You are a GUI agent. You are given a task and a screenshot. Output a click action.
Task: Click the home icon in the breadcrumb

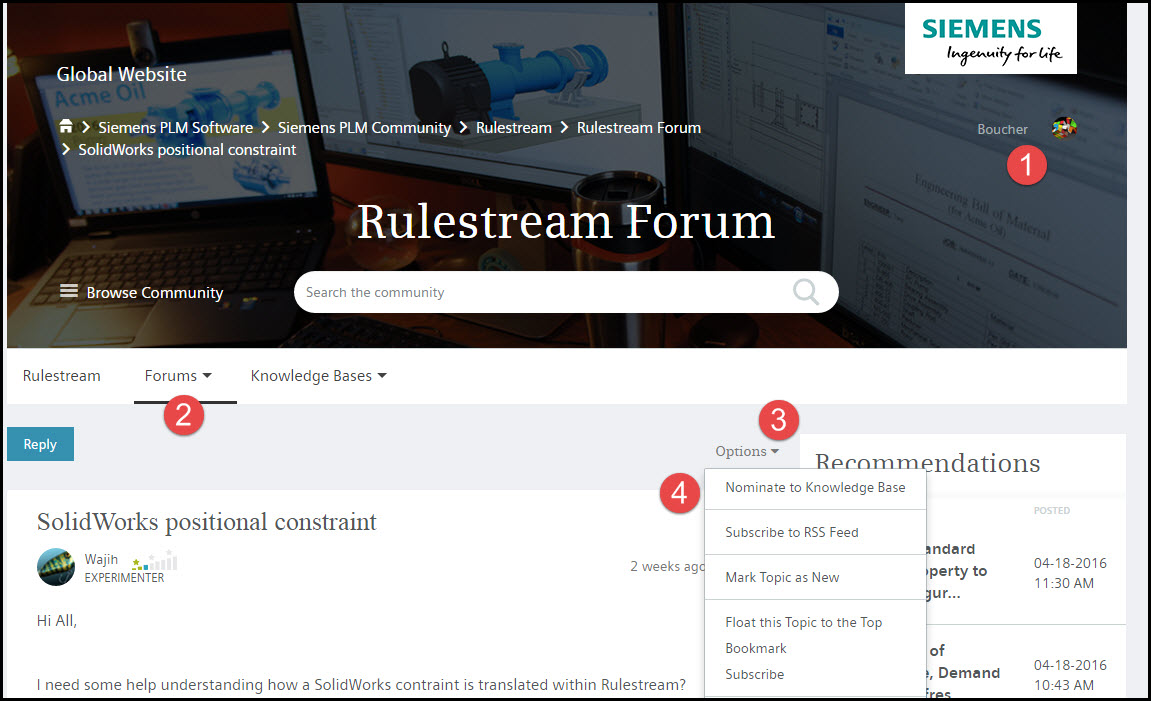[x=67, y=128]
